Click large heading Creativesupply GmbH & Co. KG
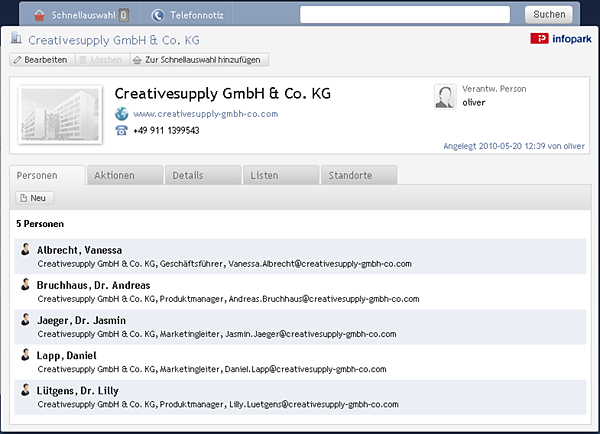600x434 pixels. click(223, 93)
